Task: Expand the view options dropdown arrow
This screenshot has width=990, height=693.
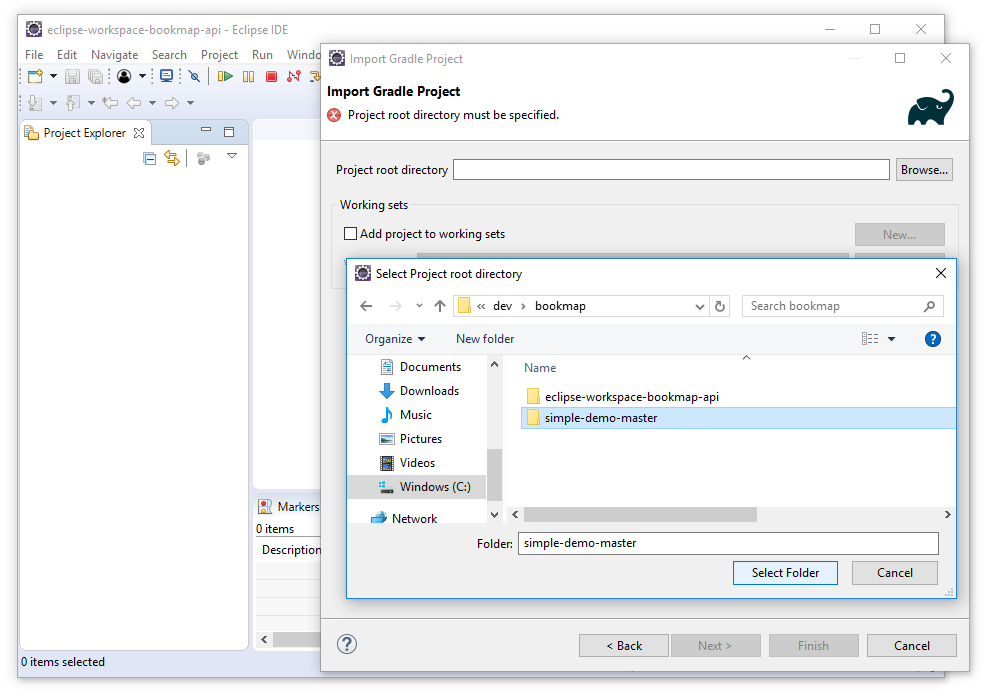Action: click(892, 339)
